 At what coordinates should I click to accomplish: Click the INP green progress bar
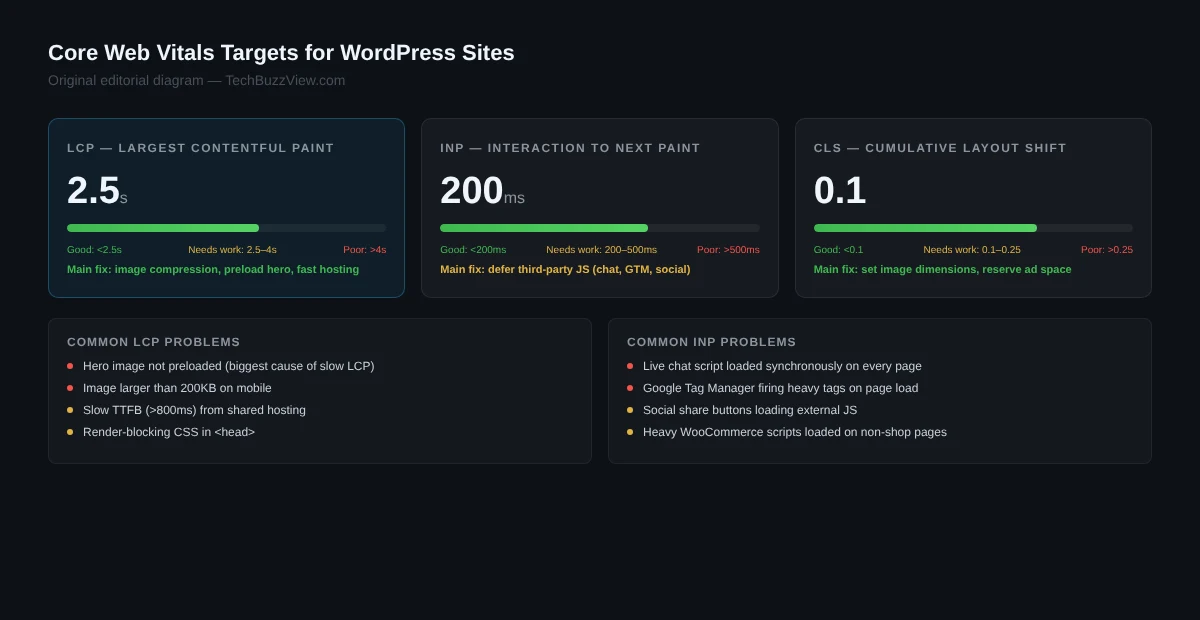coord(544,228)
